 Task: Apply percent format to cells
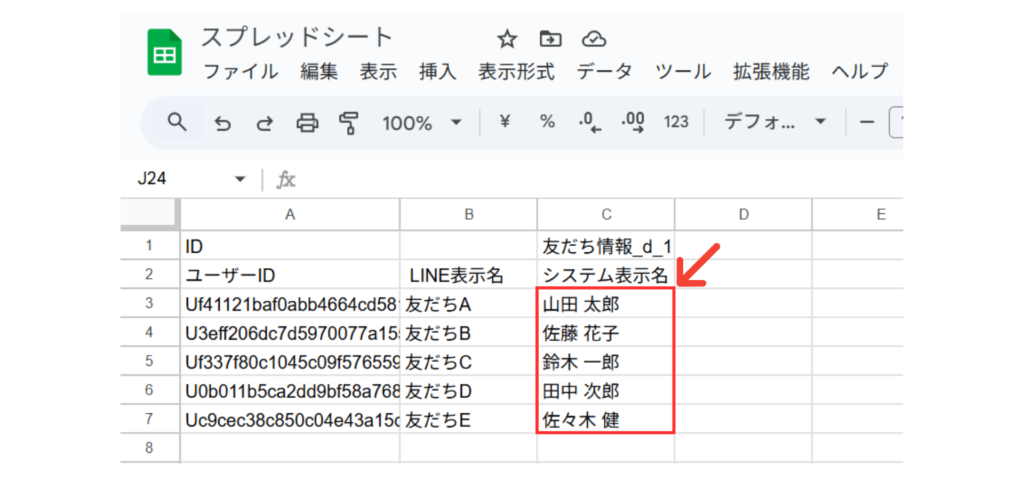(547, 122)
